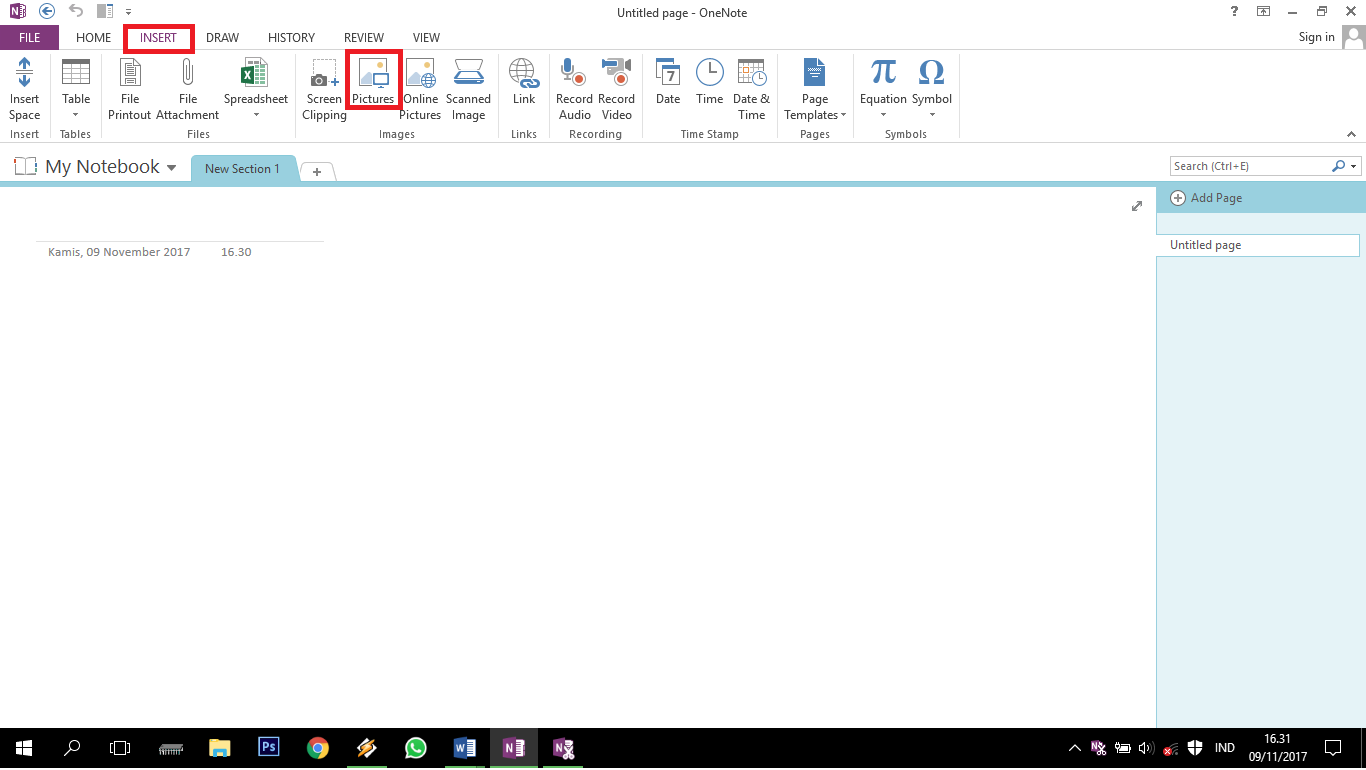Open the Windows Start menu
The image size is (1366, 770).
tap(24, 748)
